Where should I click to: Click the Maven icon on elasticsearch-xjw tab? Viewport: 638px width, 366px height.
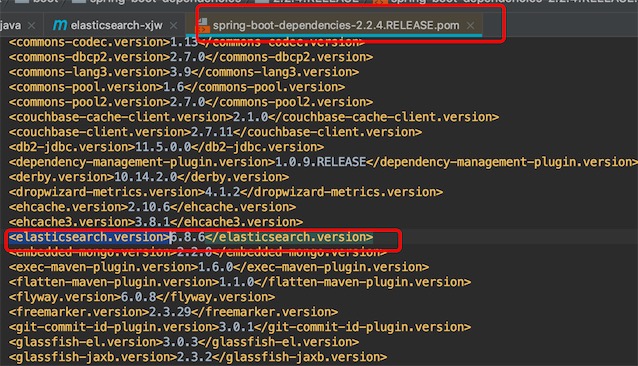(60, 25)
